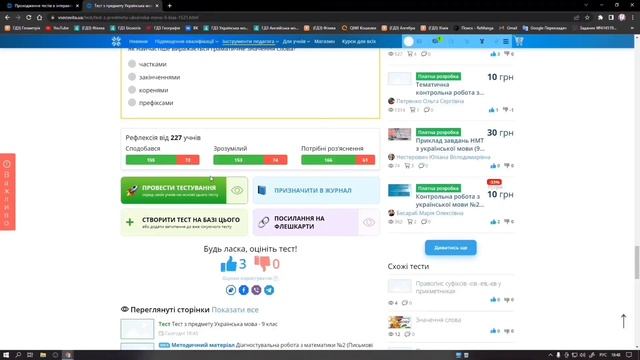Open similar test 'Значення слова'
Image resolution: width=640 pixels, height=360 pixels.
[x=438, y=320]
